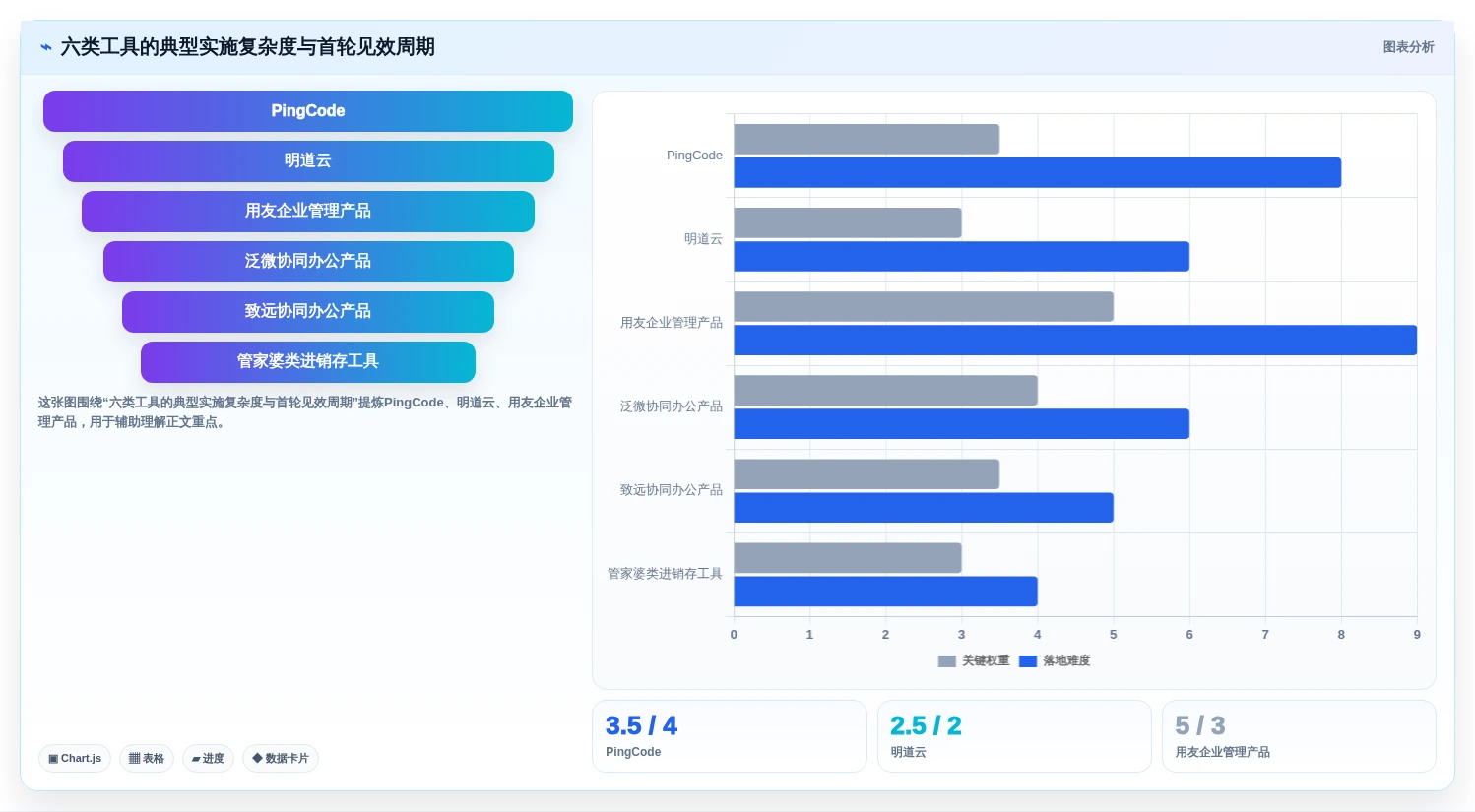Click the x-axis tick label 0

coord(734,635)
